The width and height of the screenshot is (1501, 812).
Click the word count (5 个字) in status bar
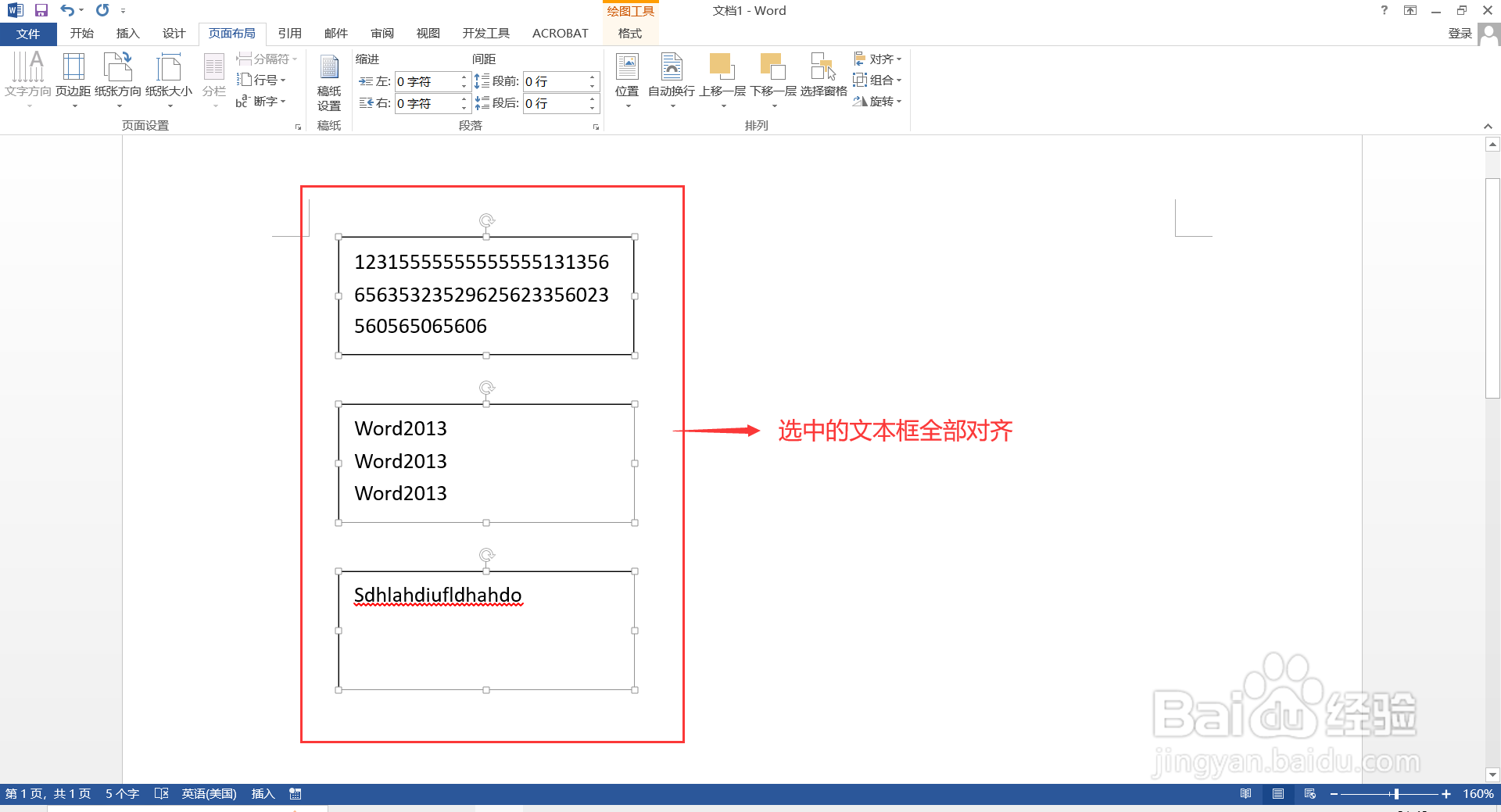point(123,793)
